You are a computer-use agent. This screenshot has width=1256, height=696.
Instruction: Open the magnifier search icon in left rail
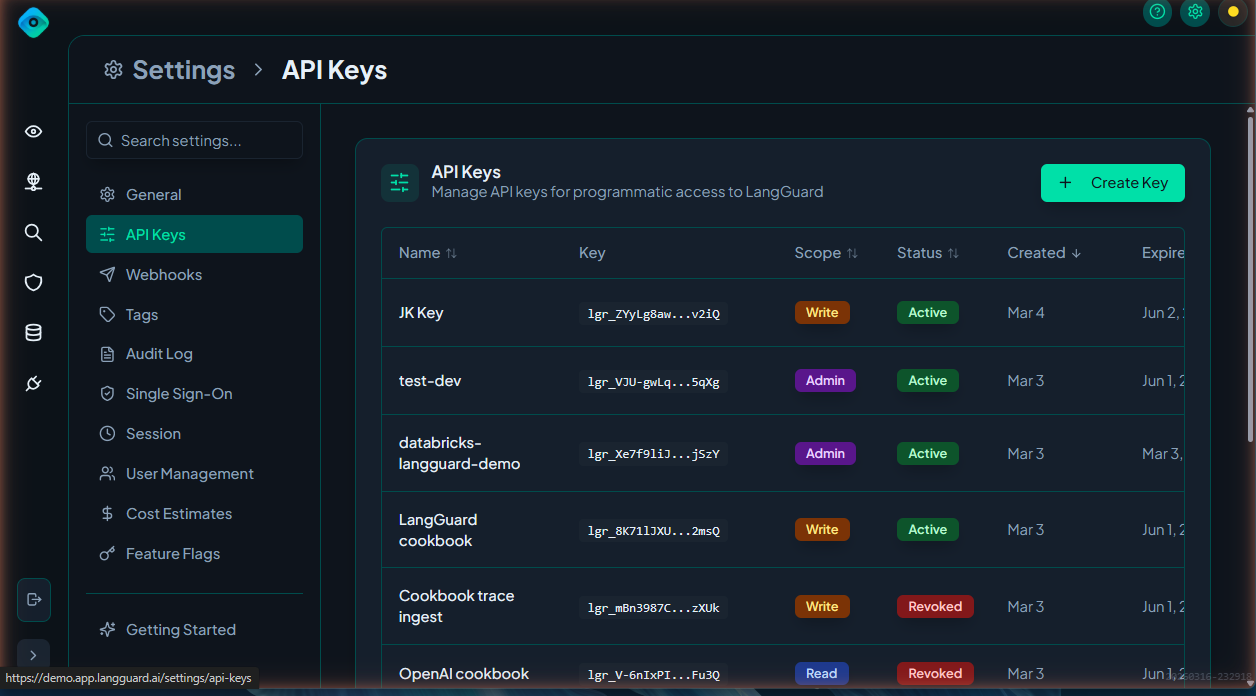click(x=33, y=232)
